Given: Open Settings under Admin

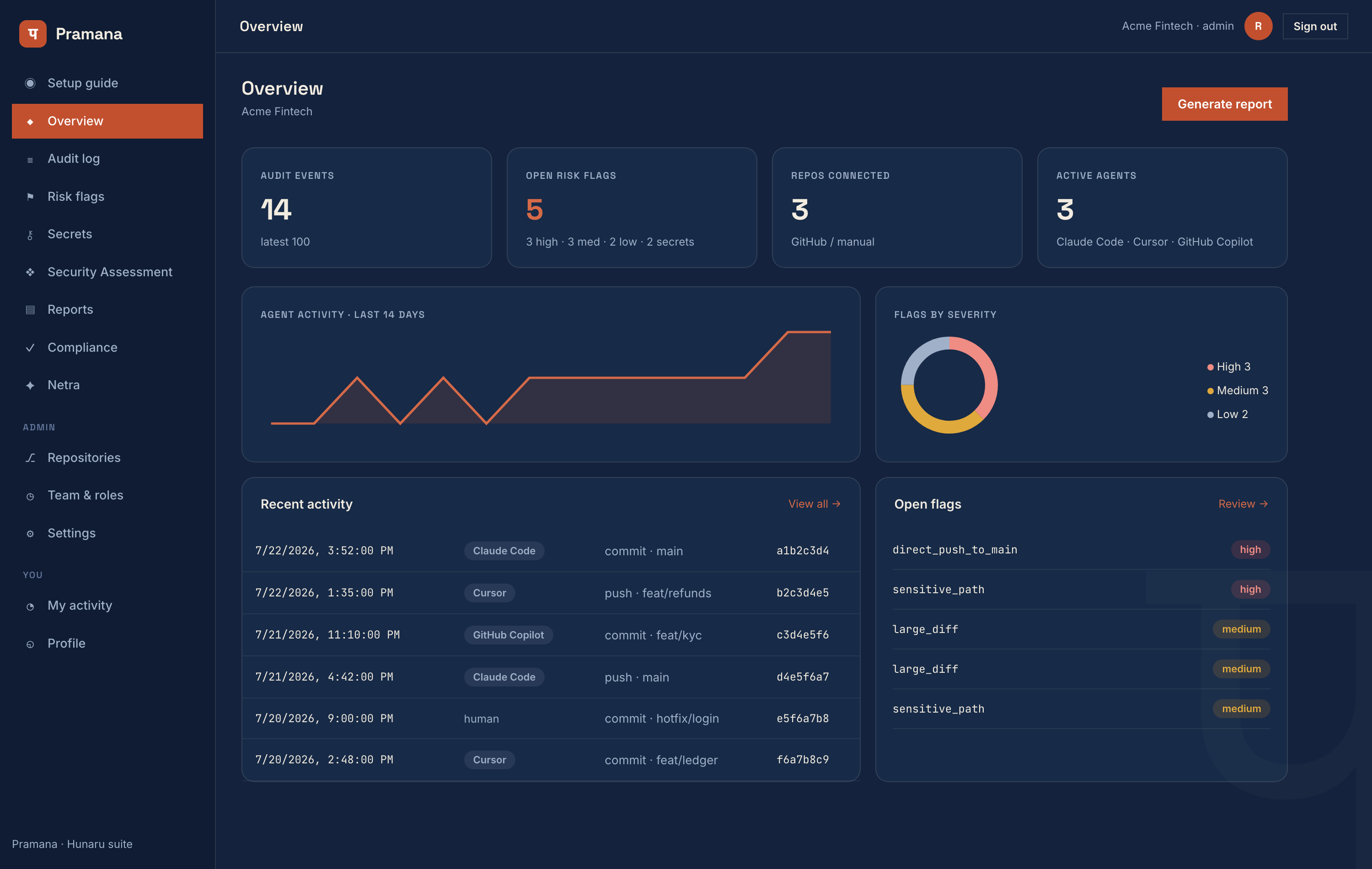Looking at the screenshot, I should pyautogui.click(x=107, y=533).
